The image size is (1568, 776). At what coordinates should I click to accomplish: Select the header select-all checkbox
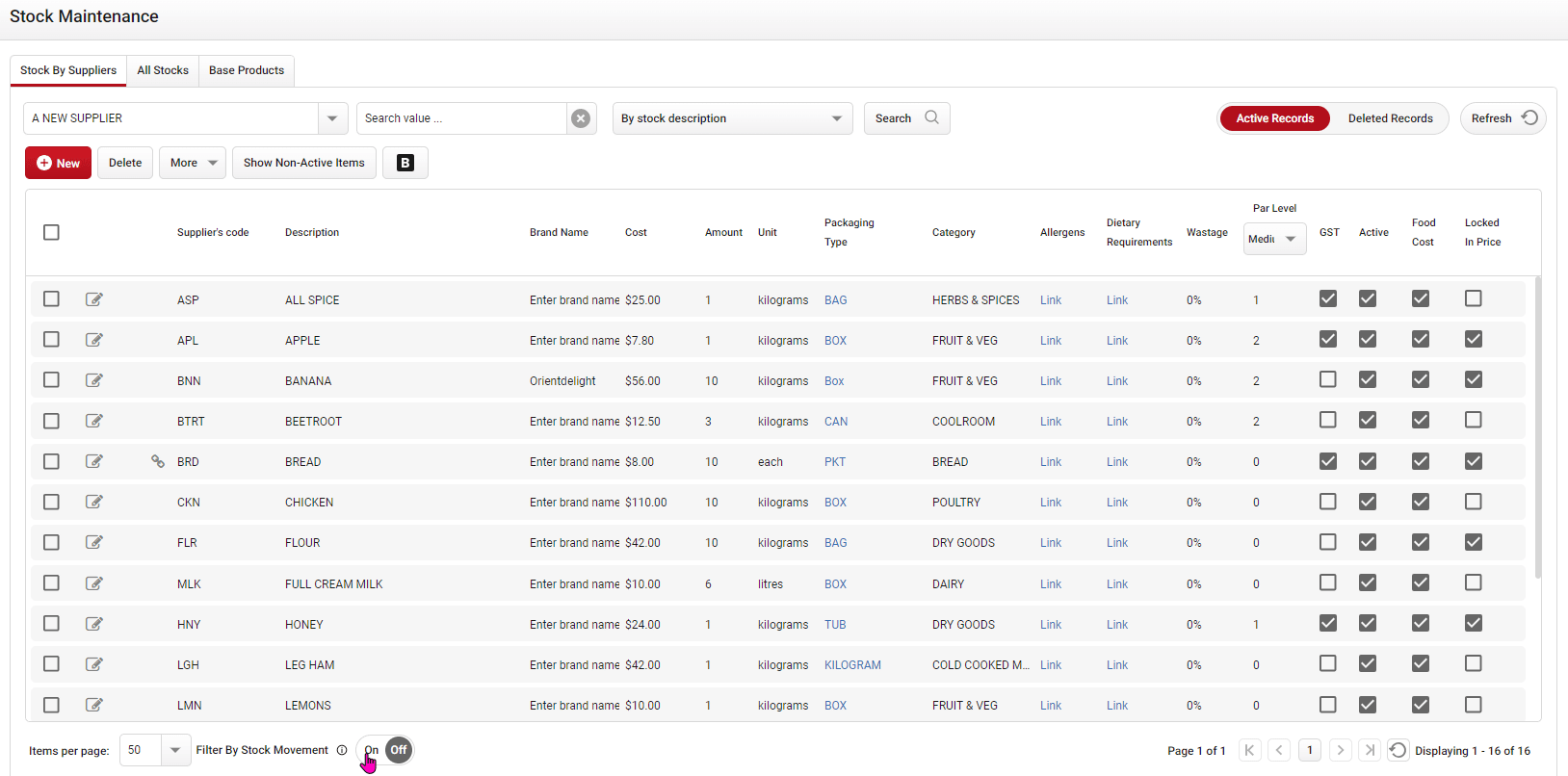51,232
